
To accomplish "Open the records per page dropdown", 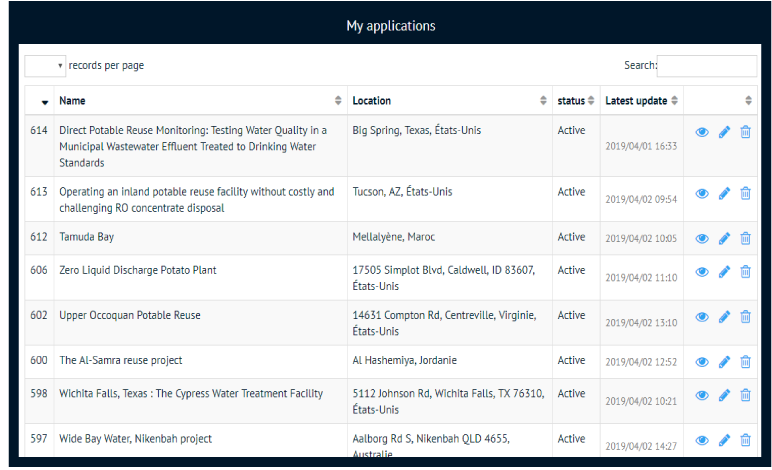I will click(45, 66).
